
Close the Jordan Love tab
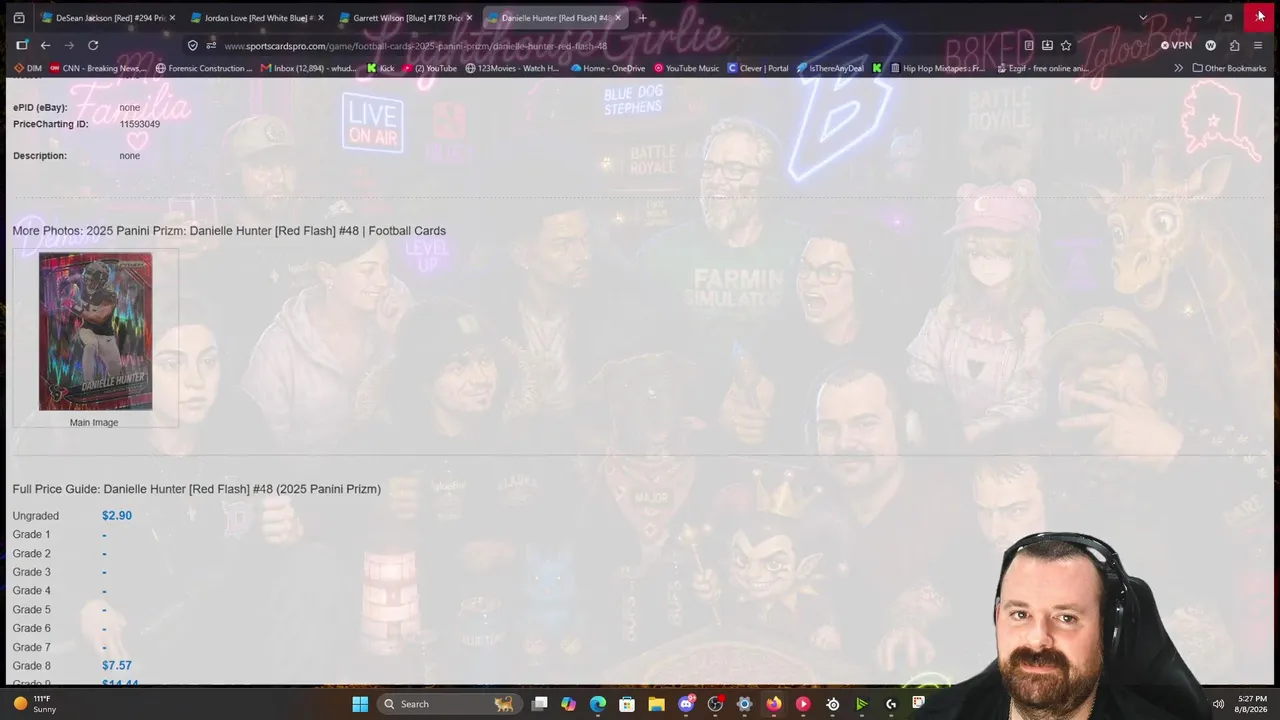pos(321,18)
